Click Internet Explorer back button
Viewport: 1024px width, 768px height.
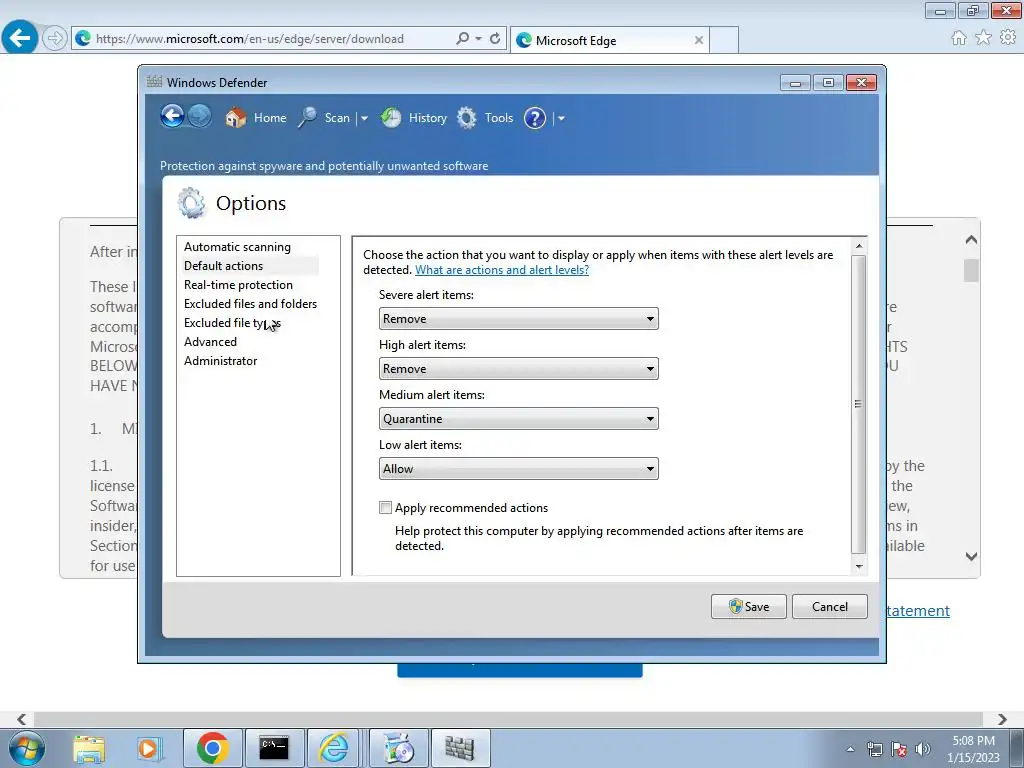[20, 38]
